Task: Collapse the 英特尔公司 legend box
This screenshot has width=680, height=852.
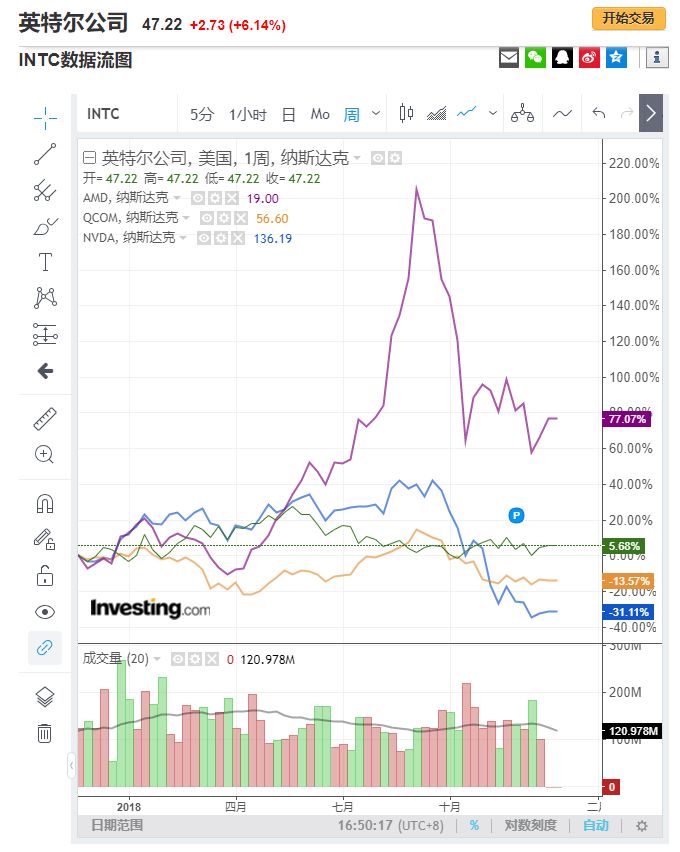Action: pos(89,158)
